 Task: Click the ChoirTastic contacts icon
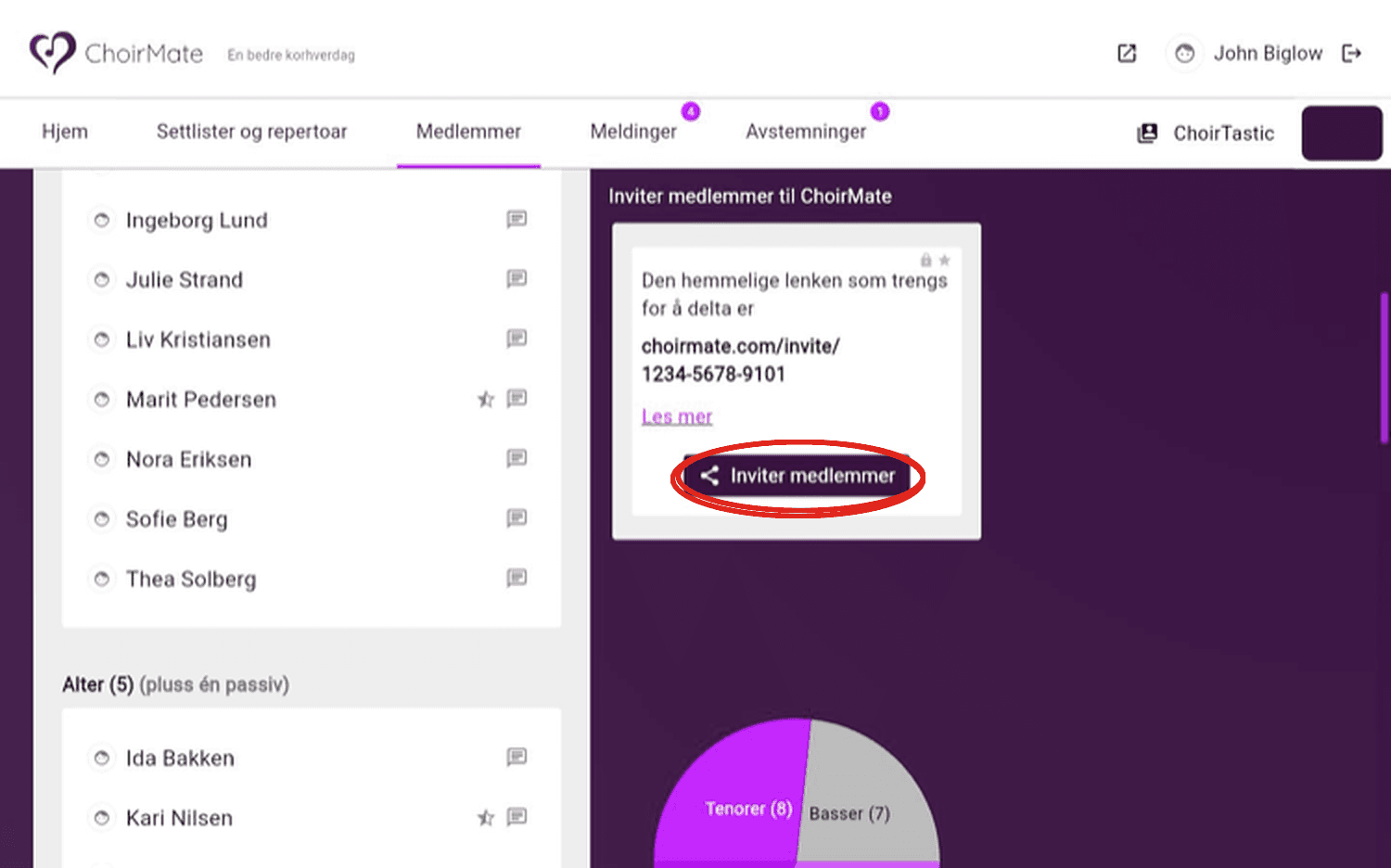tap(1147, 134)
